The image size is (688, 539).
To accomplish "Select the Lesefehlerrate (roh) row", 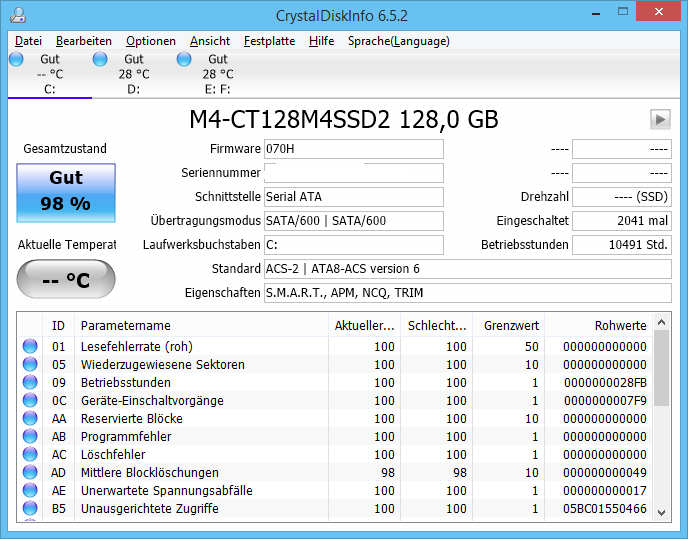I will click(x=335, y=346).
